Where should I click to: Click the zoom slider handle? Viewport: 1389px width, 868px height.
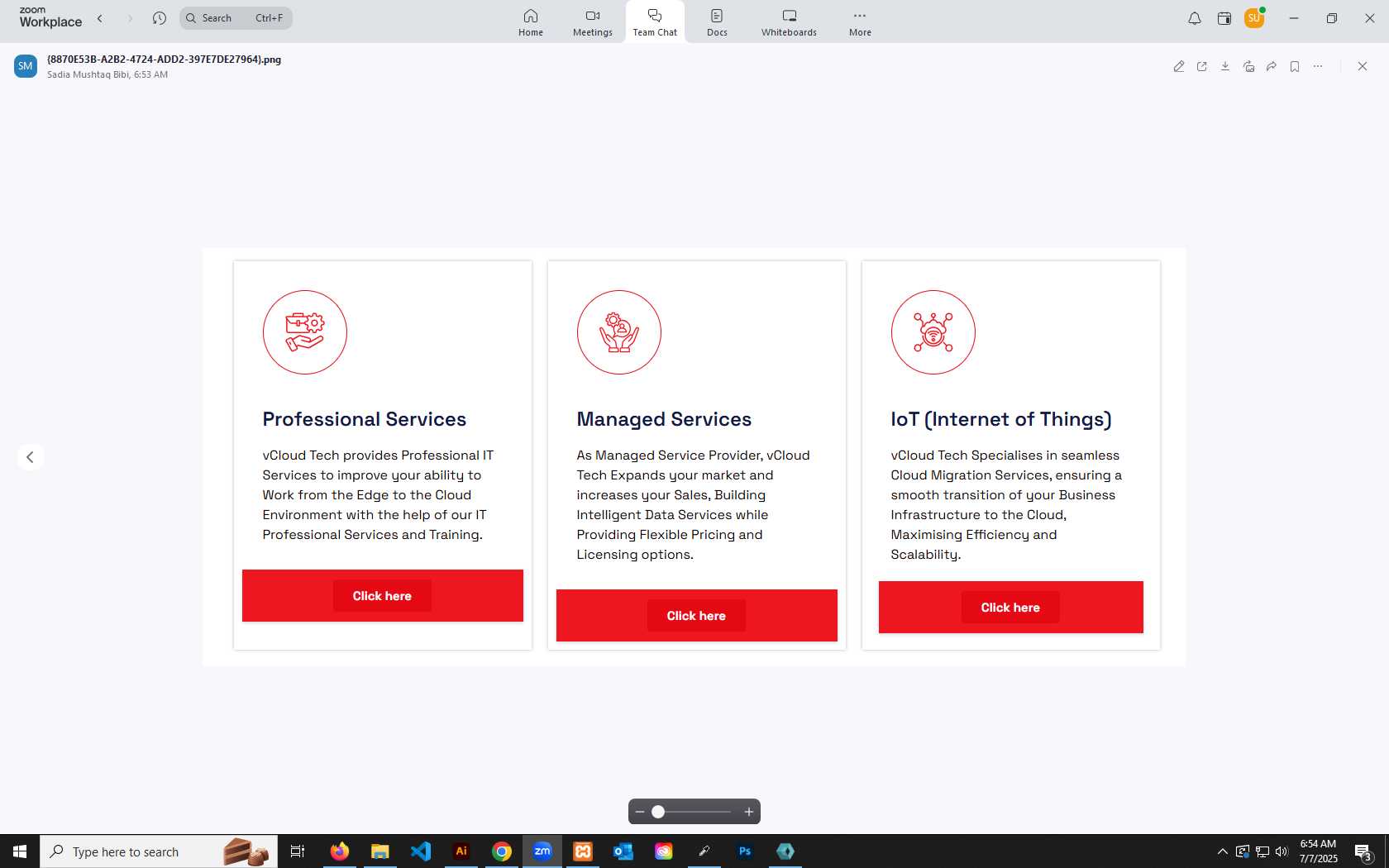[x=658, y=812]
